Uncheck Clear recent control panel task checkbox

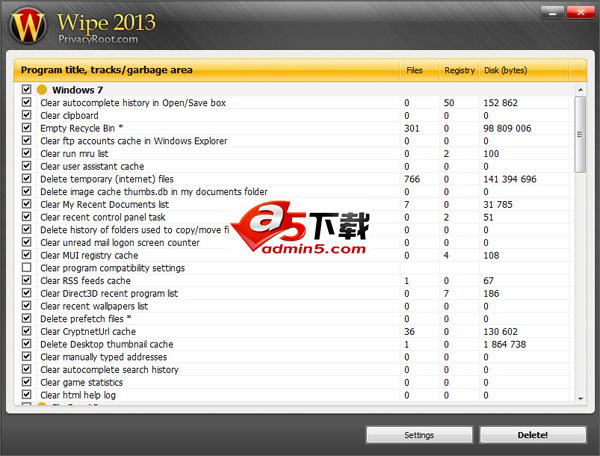click(26, 217)
